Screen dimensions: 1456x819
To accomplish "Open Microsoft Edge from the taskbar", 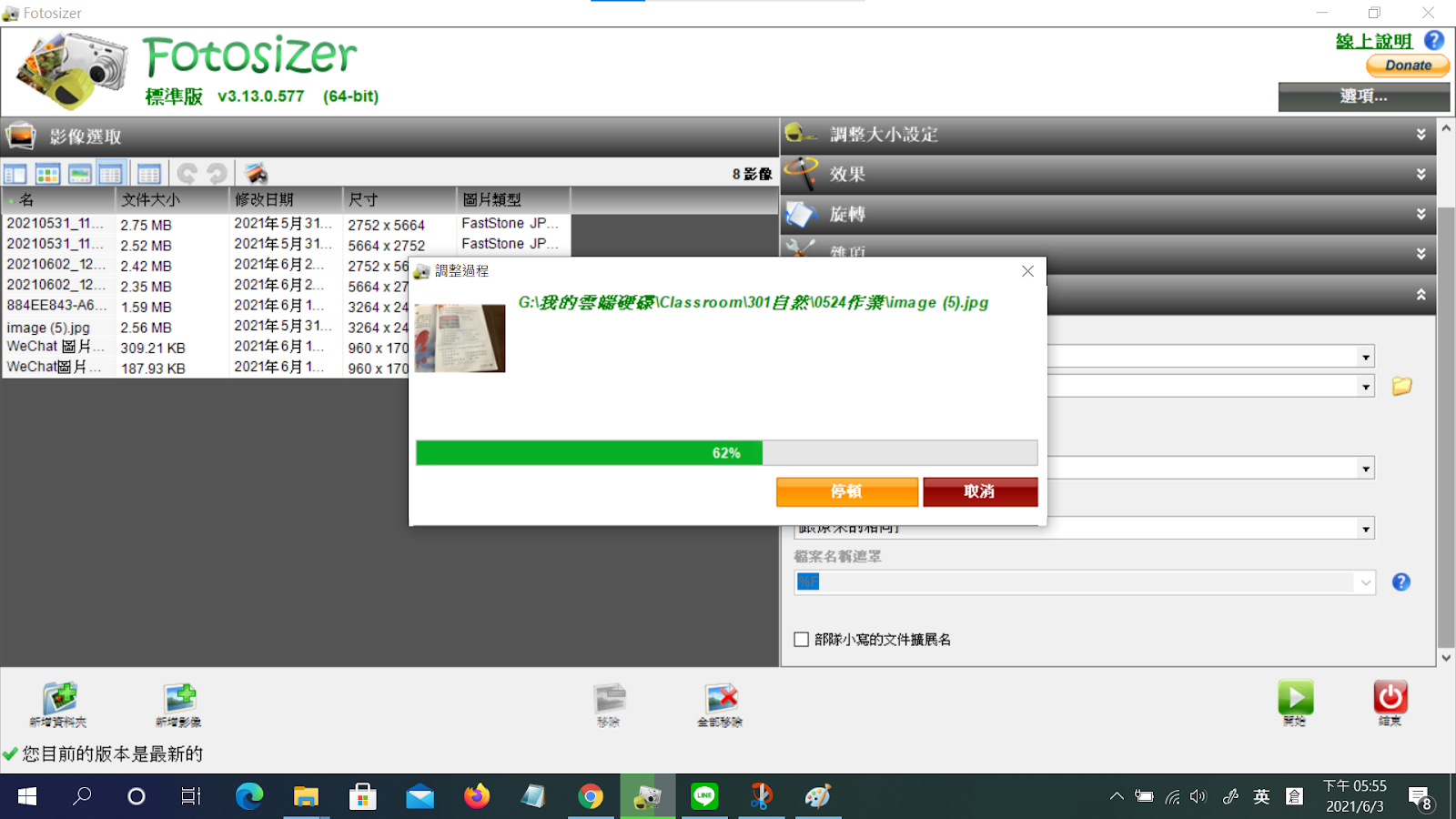I will (248, 797).
